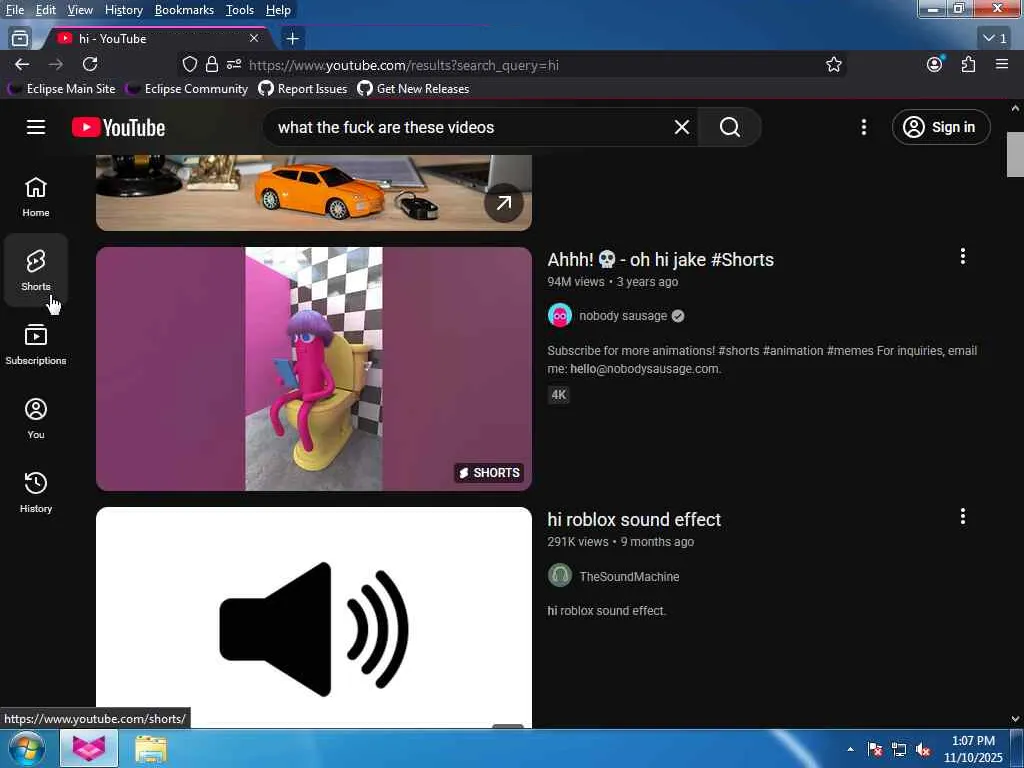Open the browser application menu

click(x=1002, y=64)
